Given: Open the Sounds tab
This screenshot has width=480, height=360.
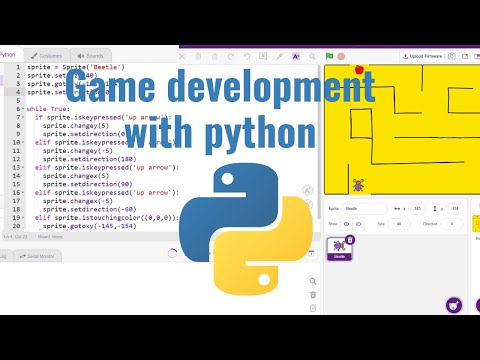Looking at the screenshot, I should 90,56.
